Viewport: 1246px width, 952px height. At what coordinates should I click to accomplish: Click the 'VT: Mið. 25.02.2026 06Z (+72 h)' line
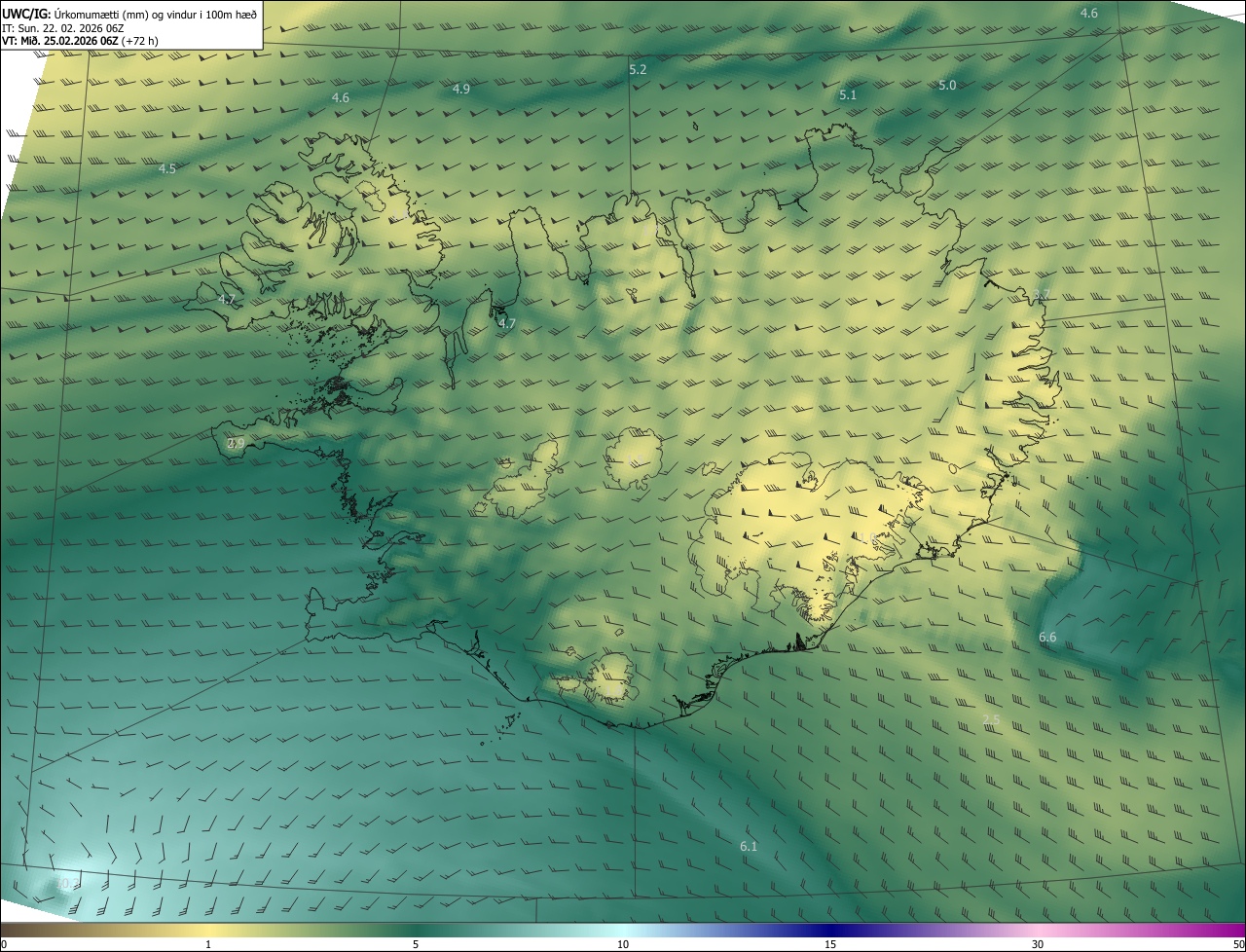pos(80,41)
